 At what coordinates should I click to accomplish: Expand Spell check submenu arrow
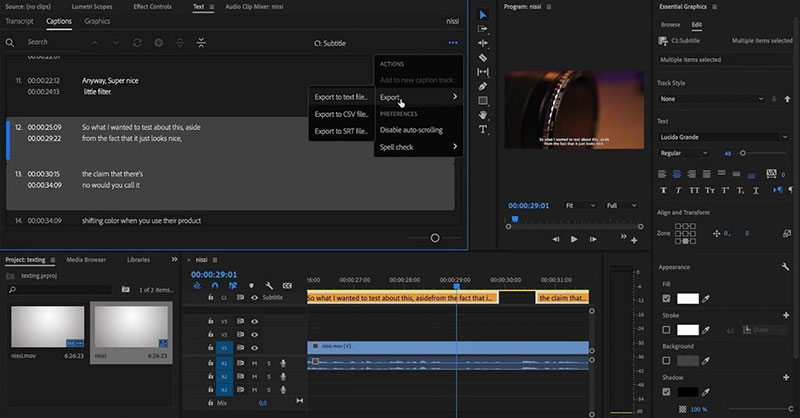455,146
